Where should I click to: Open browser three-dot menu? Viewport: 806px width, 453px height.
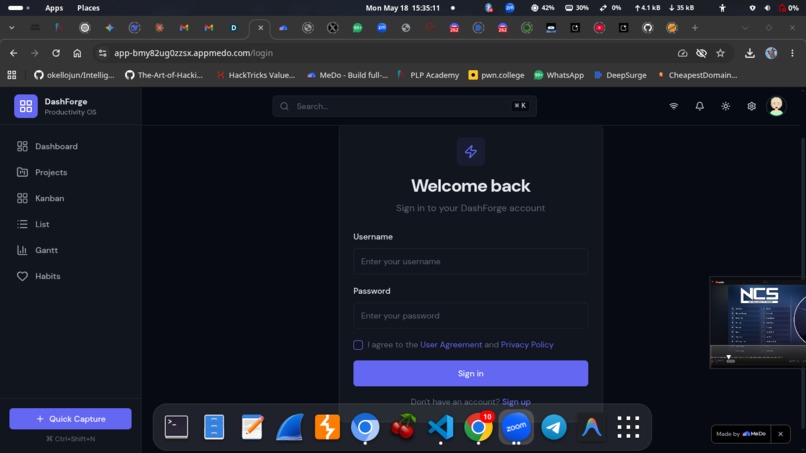click(x=792, y=53)
